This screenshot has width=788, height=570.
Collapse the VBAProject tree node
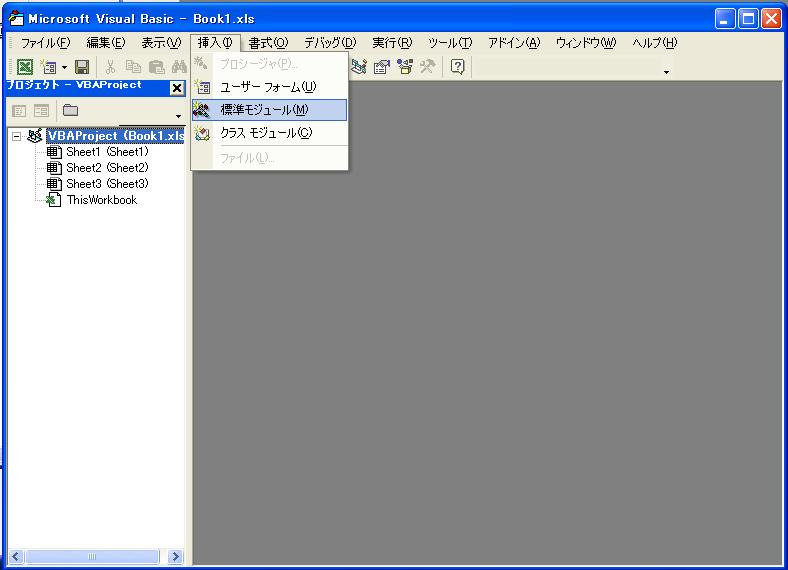[17, 136]
